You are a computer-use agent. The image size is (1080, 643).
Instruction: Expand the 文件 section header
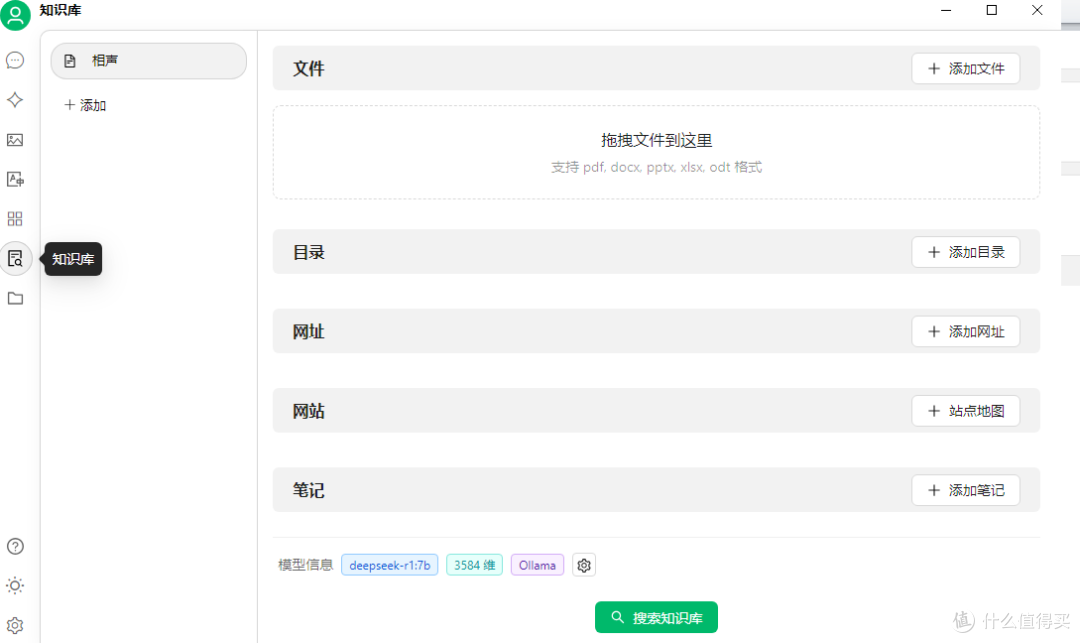656,68
